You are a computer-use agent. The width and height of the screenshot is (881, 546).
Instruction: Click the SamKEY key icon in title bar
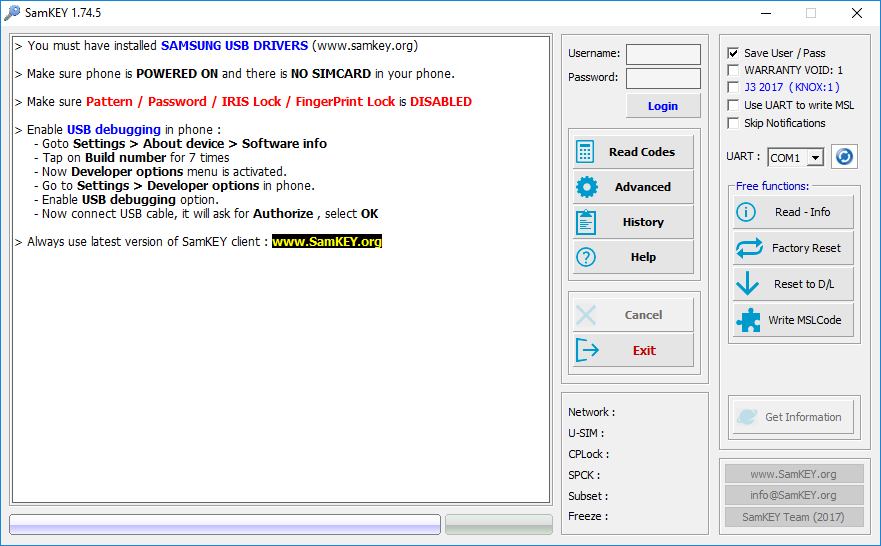[x=12, y=12]
